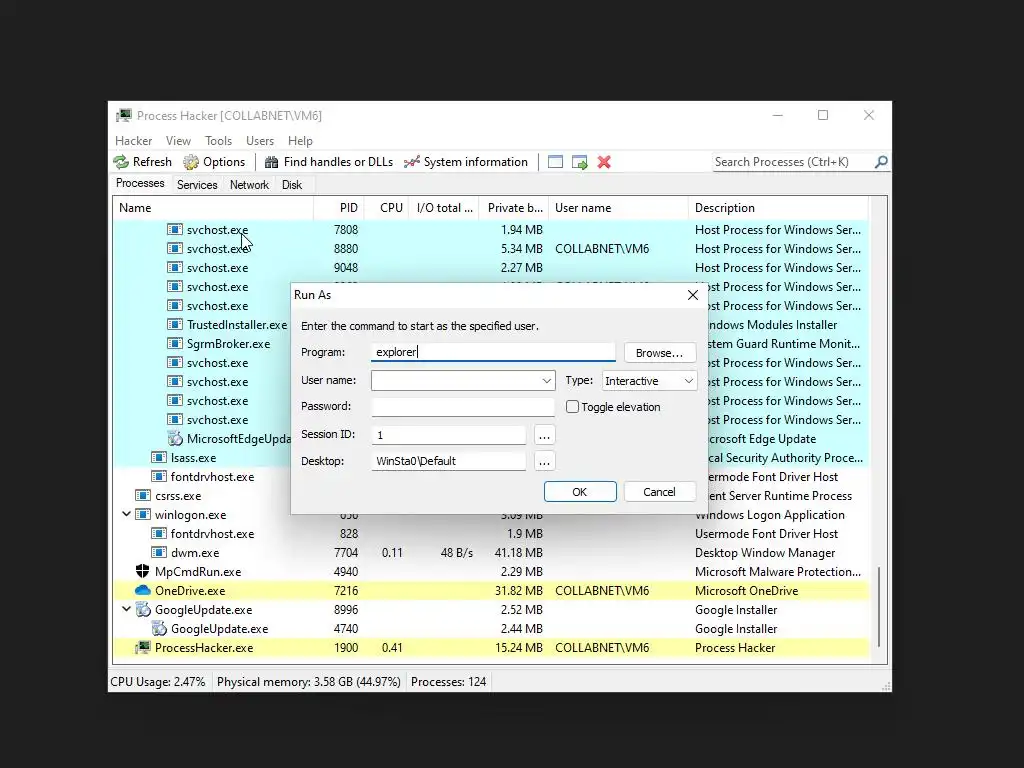Open the User name dropdown
The height and width of the screenshot is (768, 1024).
[547, 381]
